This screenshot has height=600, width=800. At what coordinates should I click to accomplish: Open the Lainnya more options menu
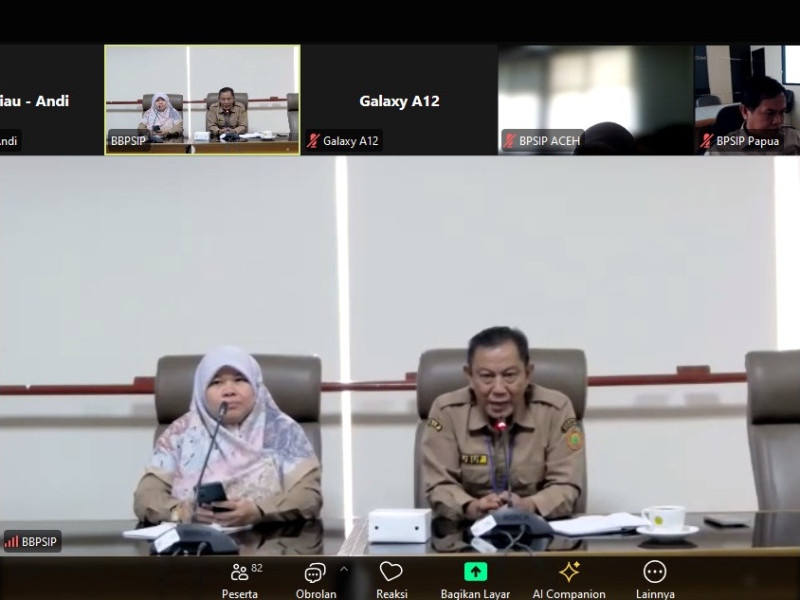(655, 578)
